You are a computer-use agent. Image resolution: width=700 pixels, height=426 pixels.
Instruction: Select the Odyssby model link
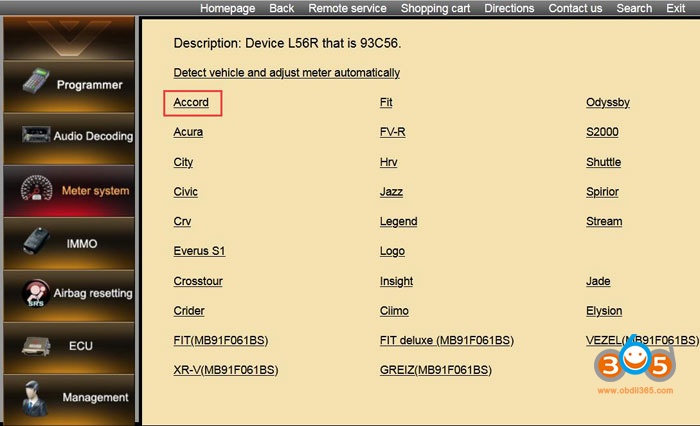[608, 103]
